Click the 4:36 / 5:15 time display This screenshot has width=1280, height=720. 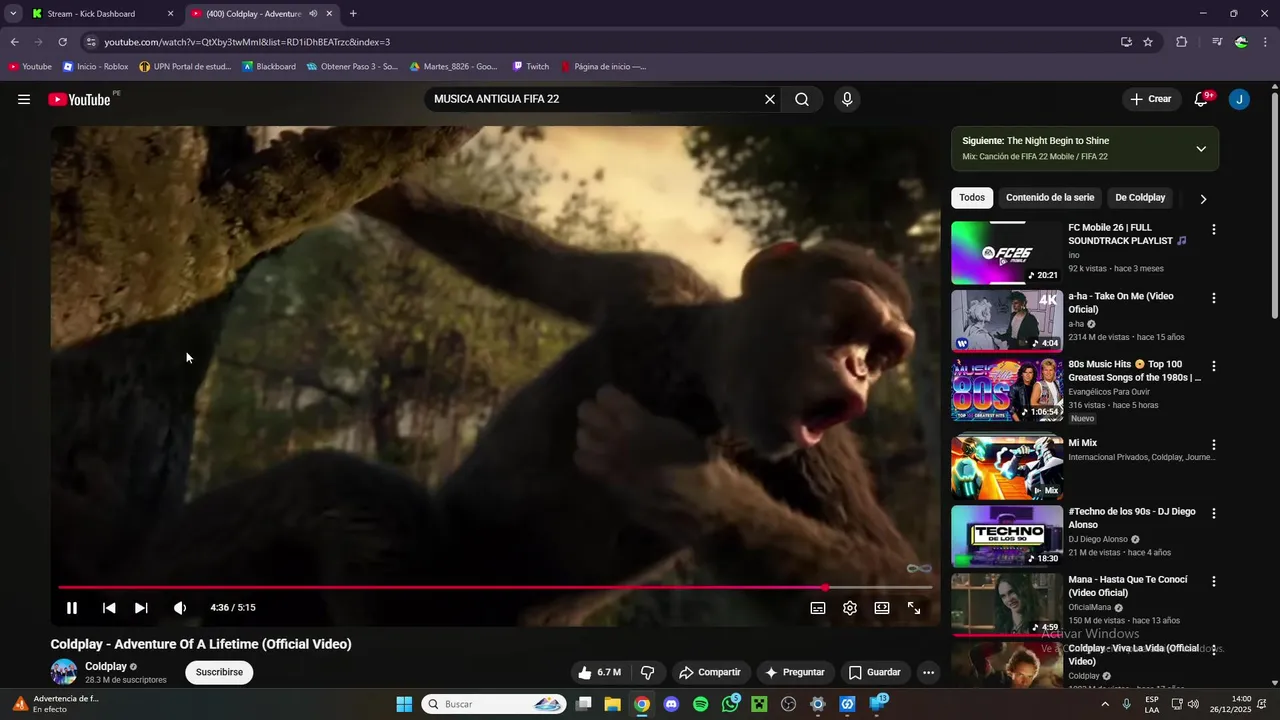(233, 608)
